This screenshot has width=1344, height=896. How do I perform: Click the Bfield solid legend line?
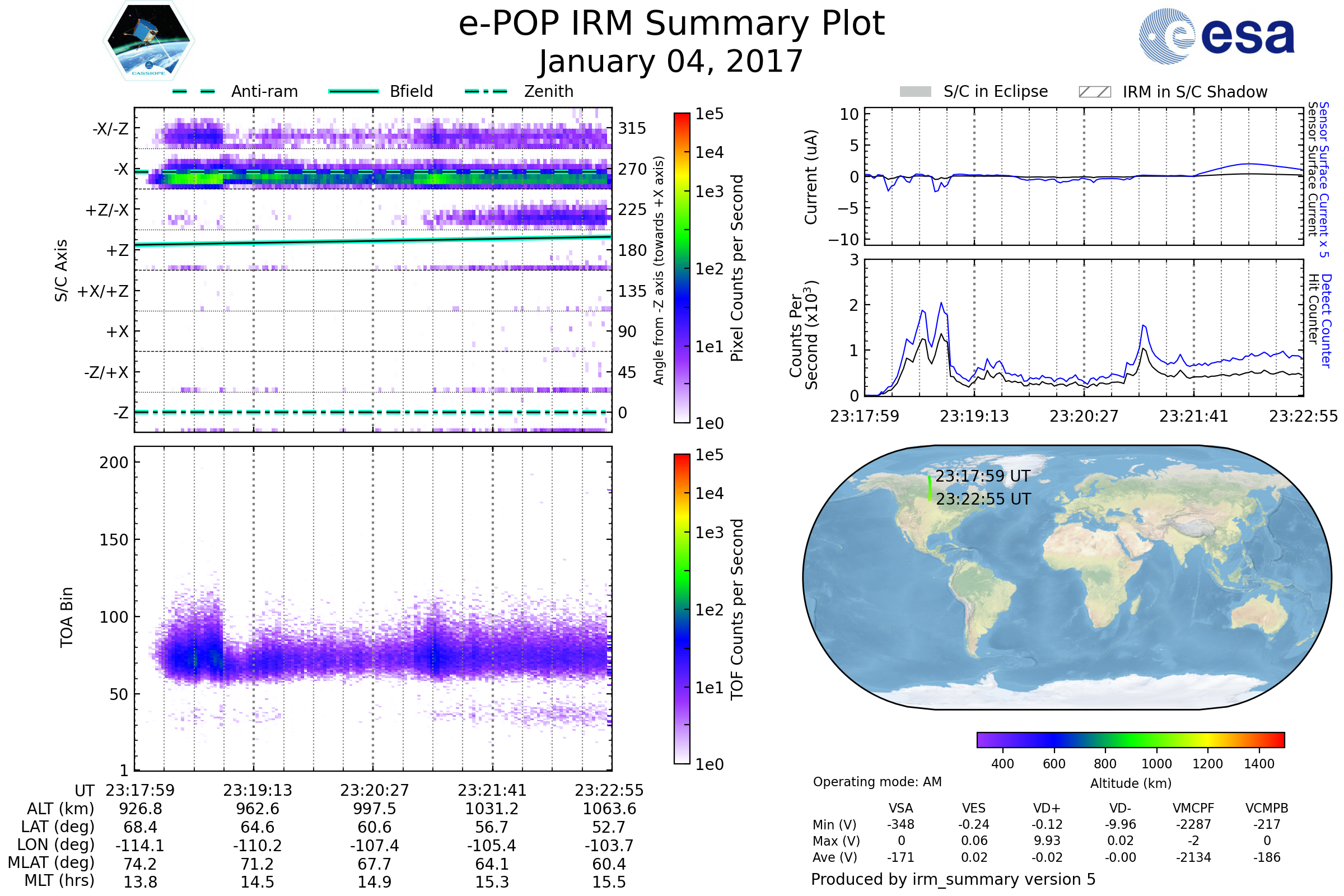point(353,91)
